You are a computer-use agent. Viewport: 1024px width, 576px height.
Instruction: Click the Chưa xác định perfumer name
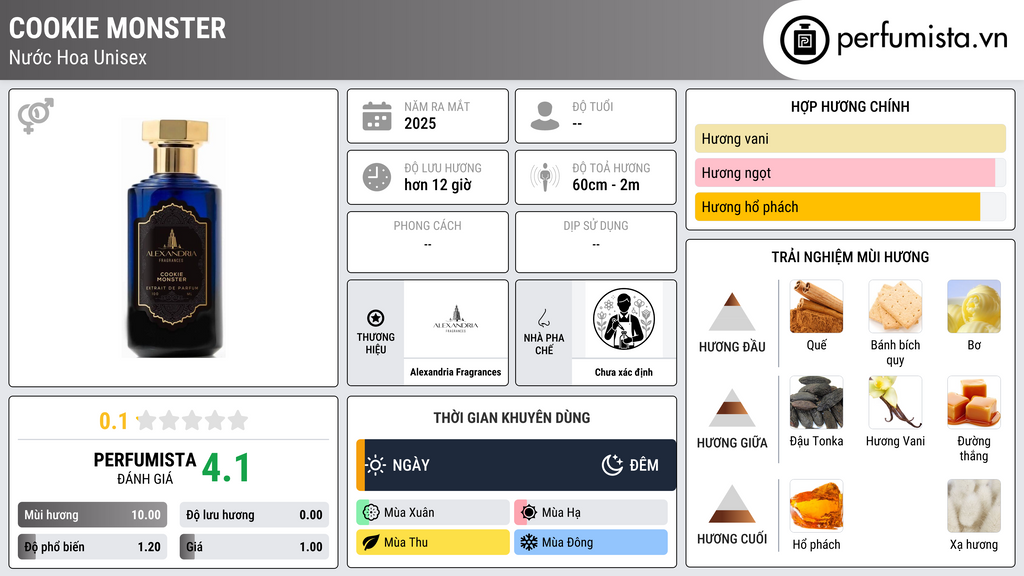[x=624, y=372]
